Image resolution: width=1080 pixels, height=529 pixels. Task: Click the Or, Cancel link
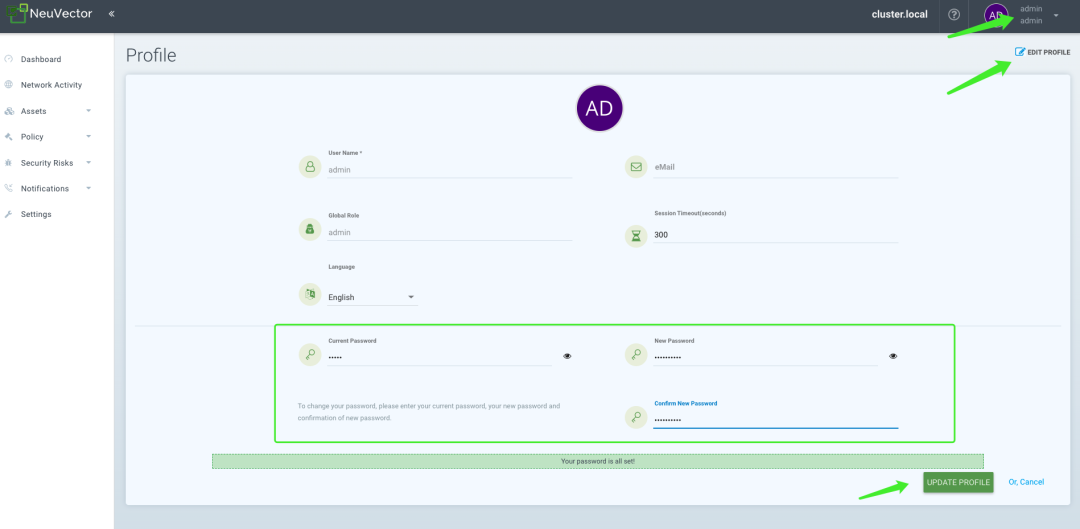(x=1026, y=482)
